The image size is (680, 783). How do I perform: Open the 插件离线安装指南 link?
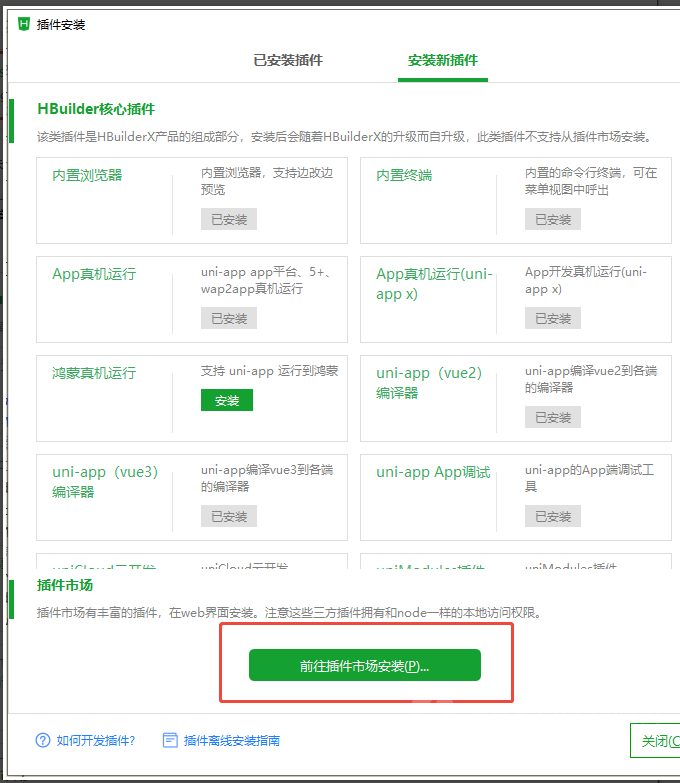232,740
